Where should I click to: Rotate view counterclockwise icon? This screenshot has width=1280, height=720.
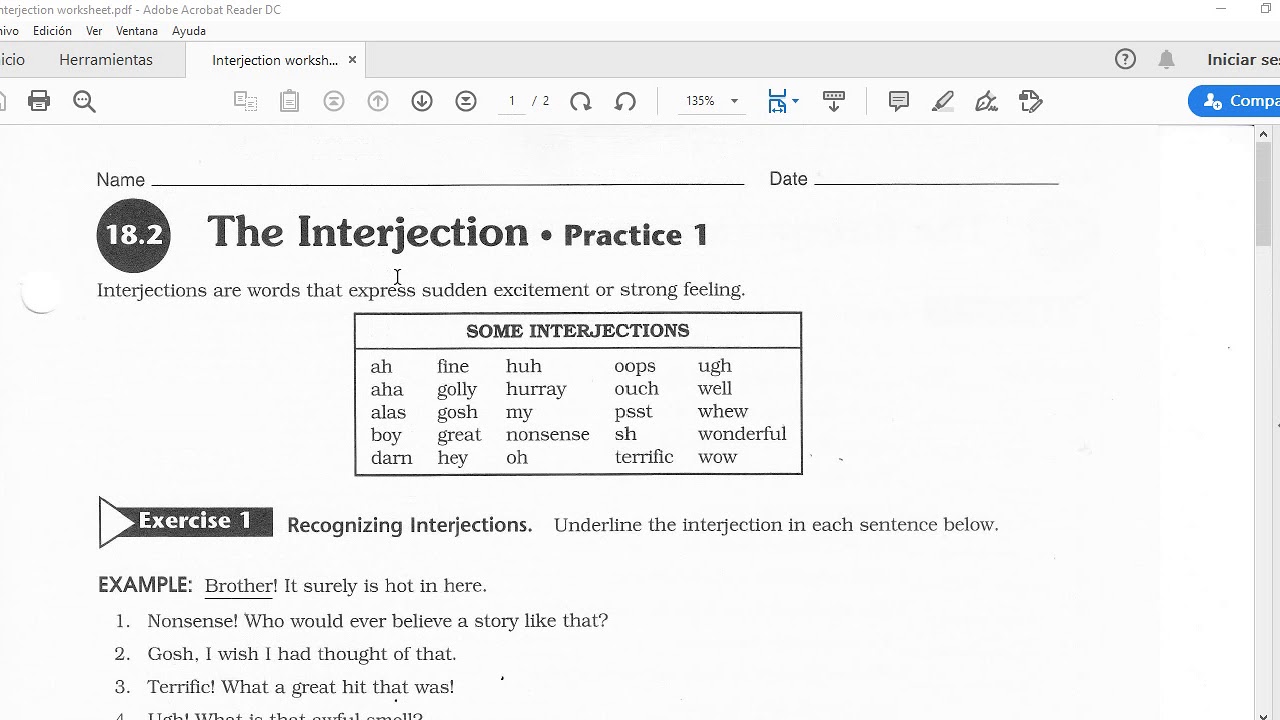point(625,101)
